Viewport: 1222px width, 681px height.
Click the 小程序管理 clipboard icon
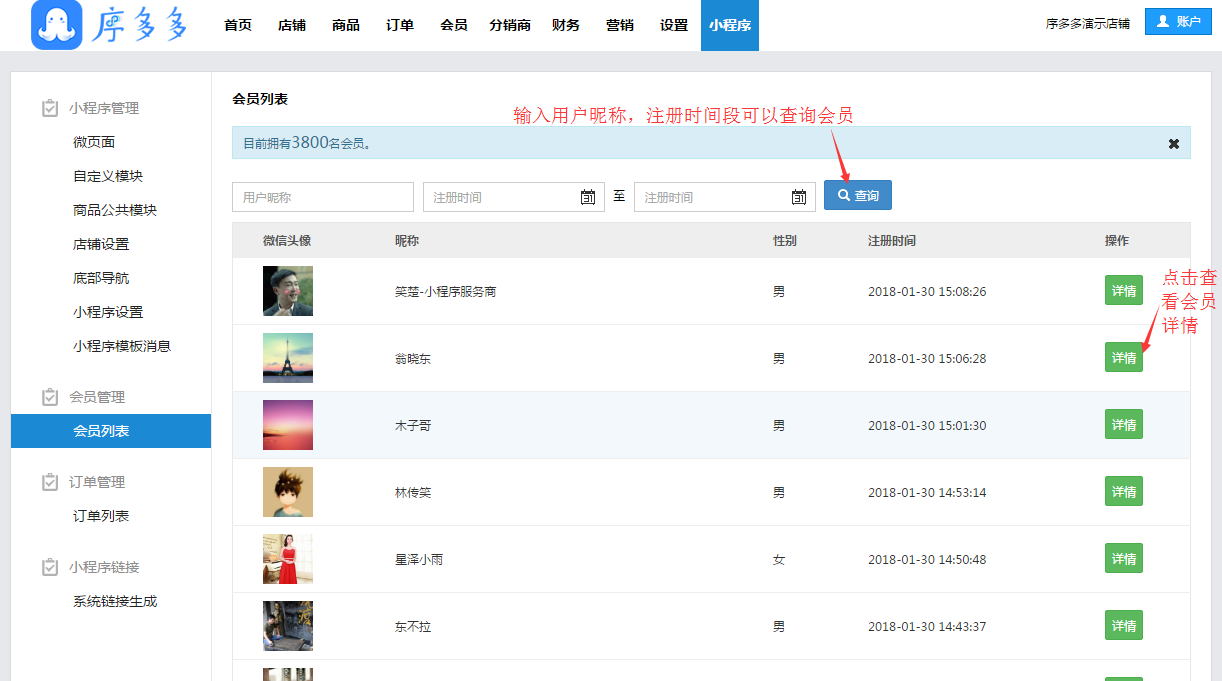click(50, 108)
